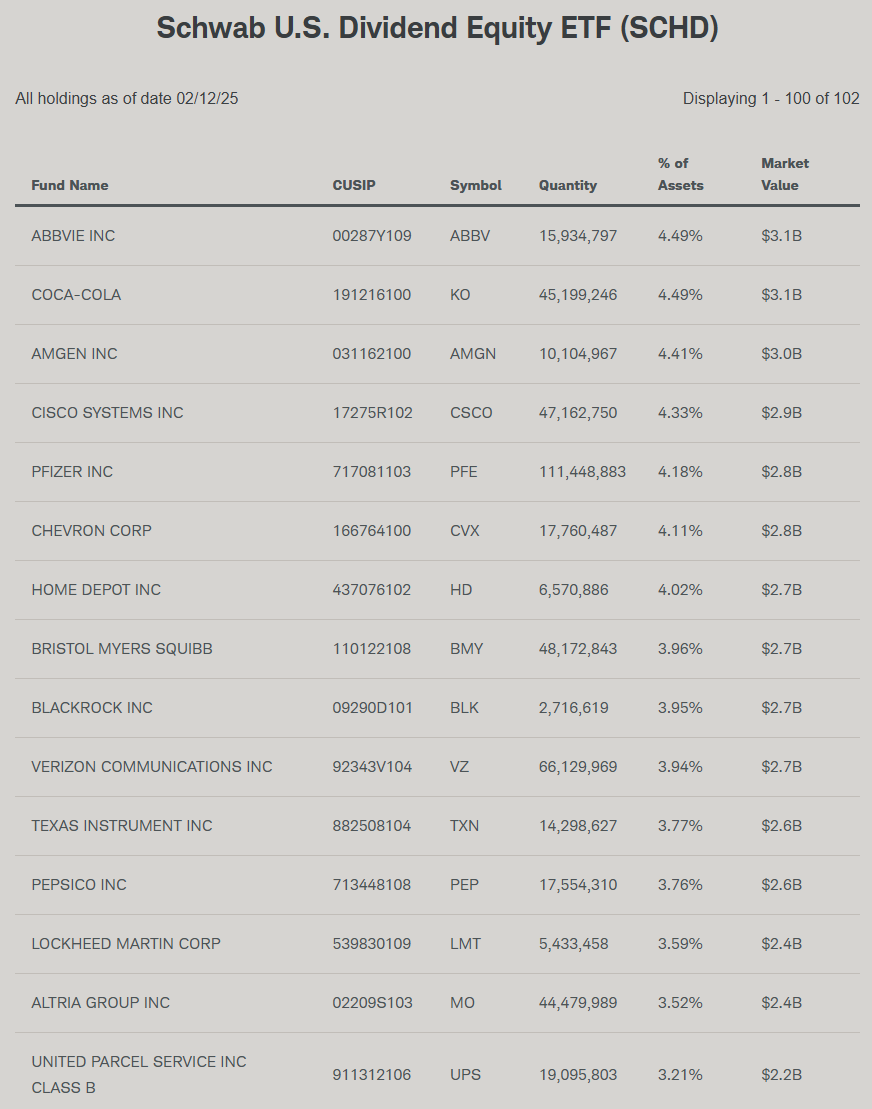
Task: Click quantity 2,716,619 for BlackRock
Action: point(574,708)
